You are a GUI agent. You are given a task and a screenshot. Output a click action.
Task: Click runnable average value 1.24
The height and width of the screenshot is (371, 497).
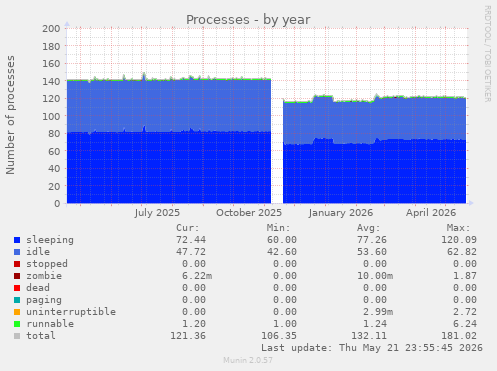pyautogui.click(x=375, y=324)
